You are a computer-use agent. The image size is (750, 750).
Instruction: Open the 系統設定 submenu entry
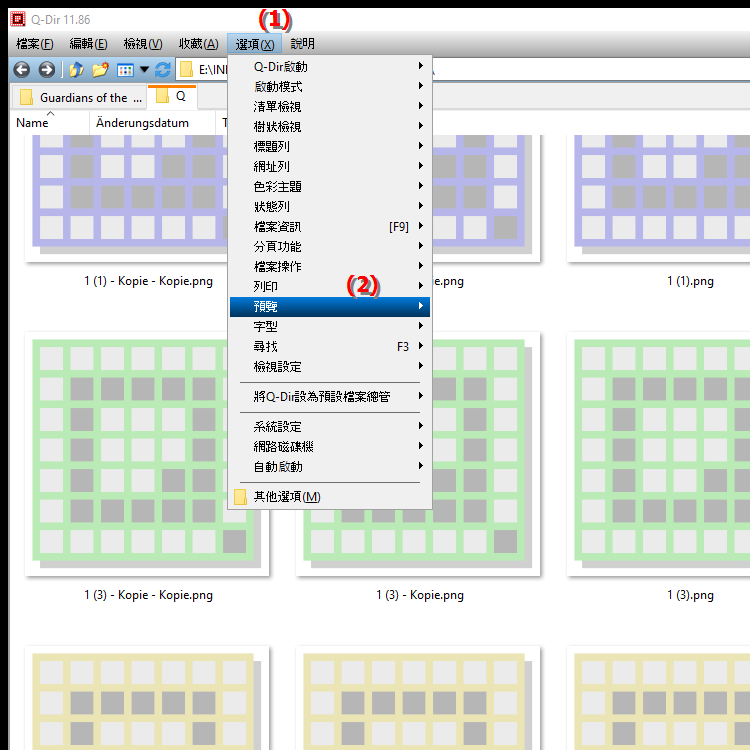(330, 427)
